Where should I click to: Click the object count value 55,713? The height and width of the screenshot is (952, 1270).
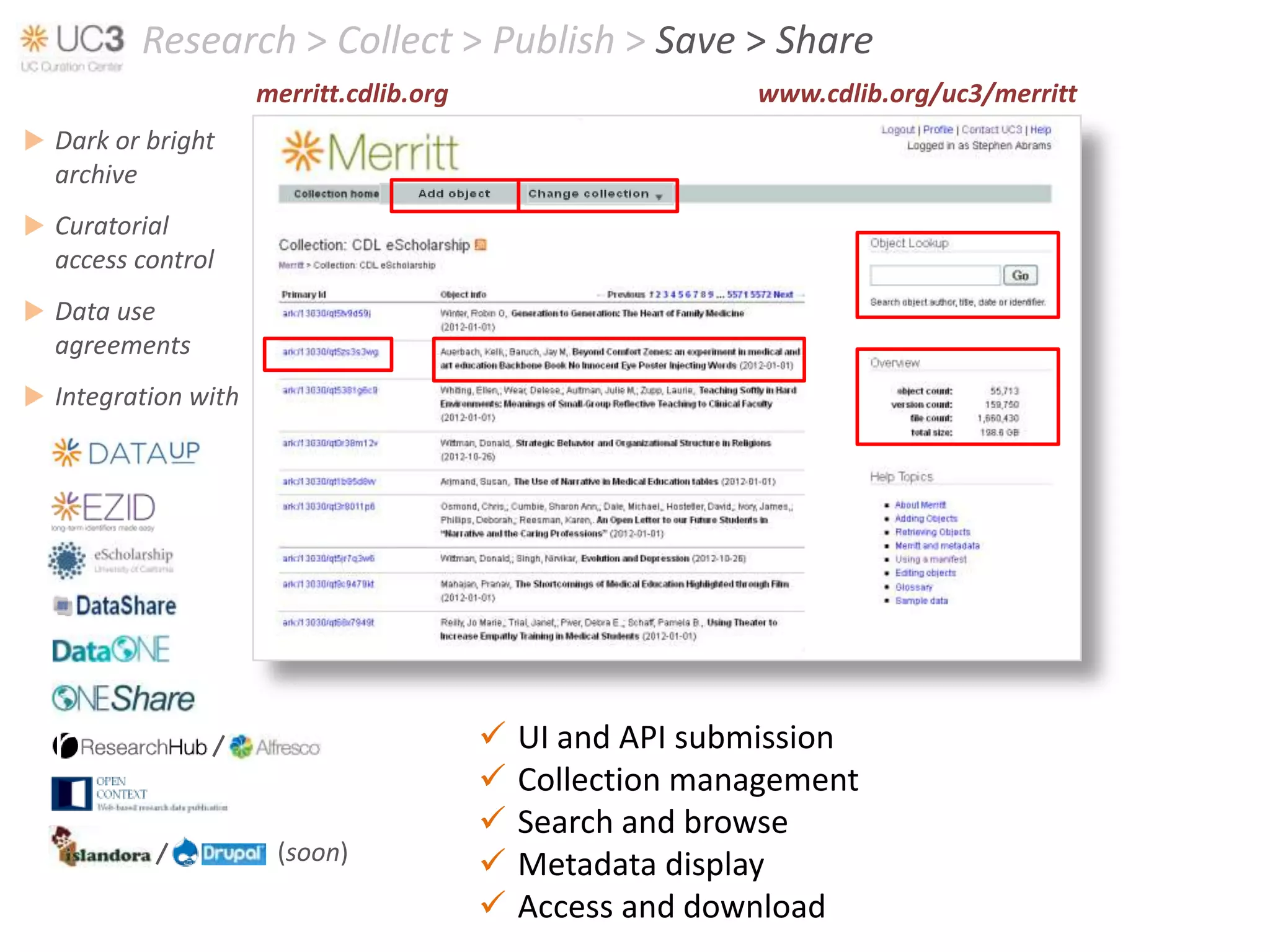[1004, 391]
